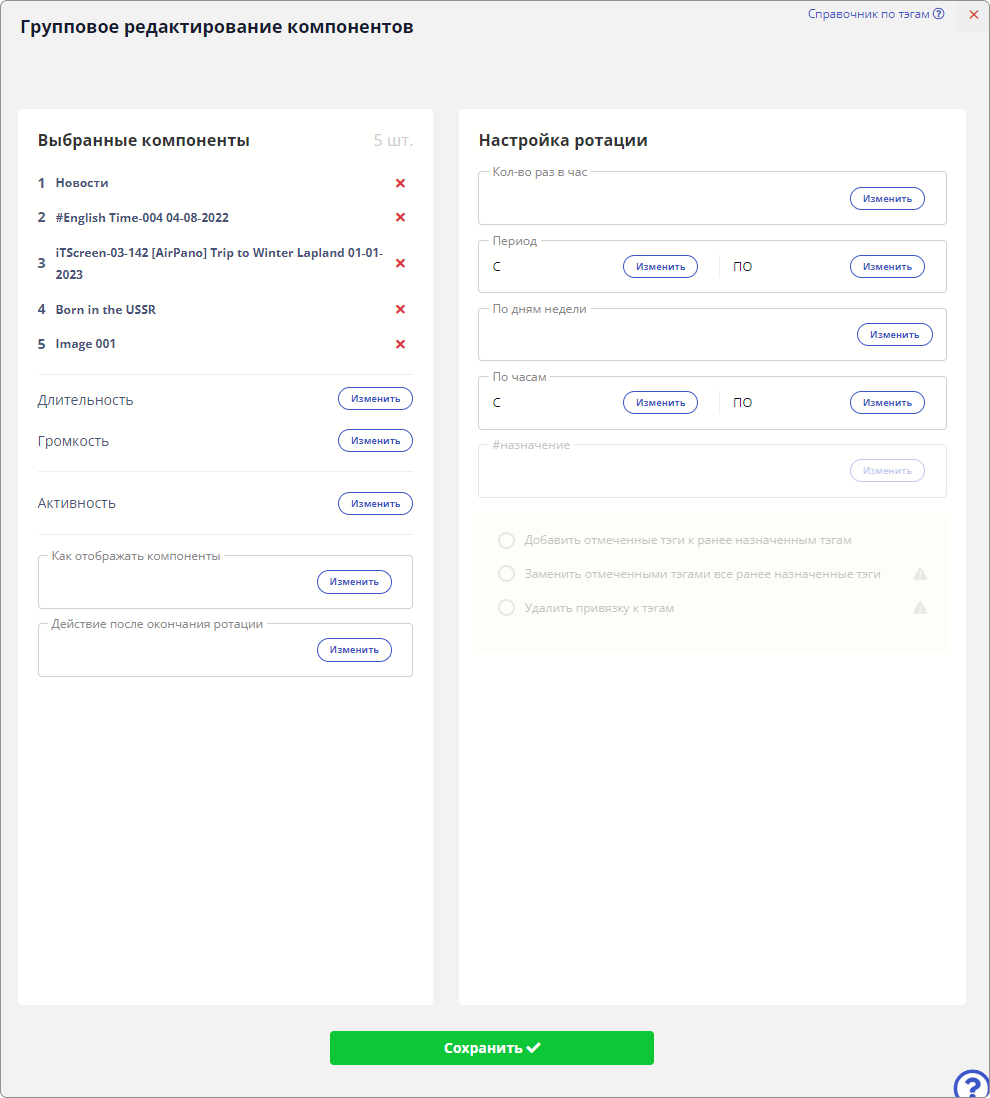Edit Действие после окончания ротации setting
Screen dimensions: 990x1098
[354, 650]
